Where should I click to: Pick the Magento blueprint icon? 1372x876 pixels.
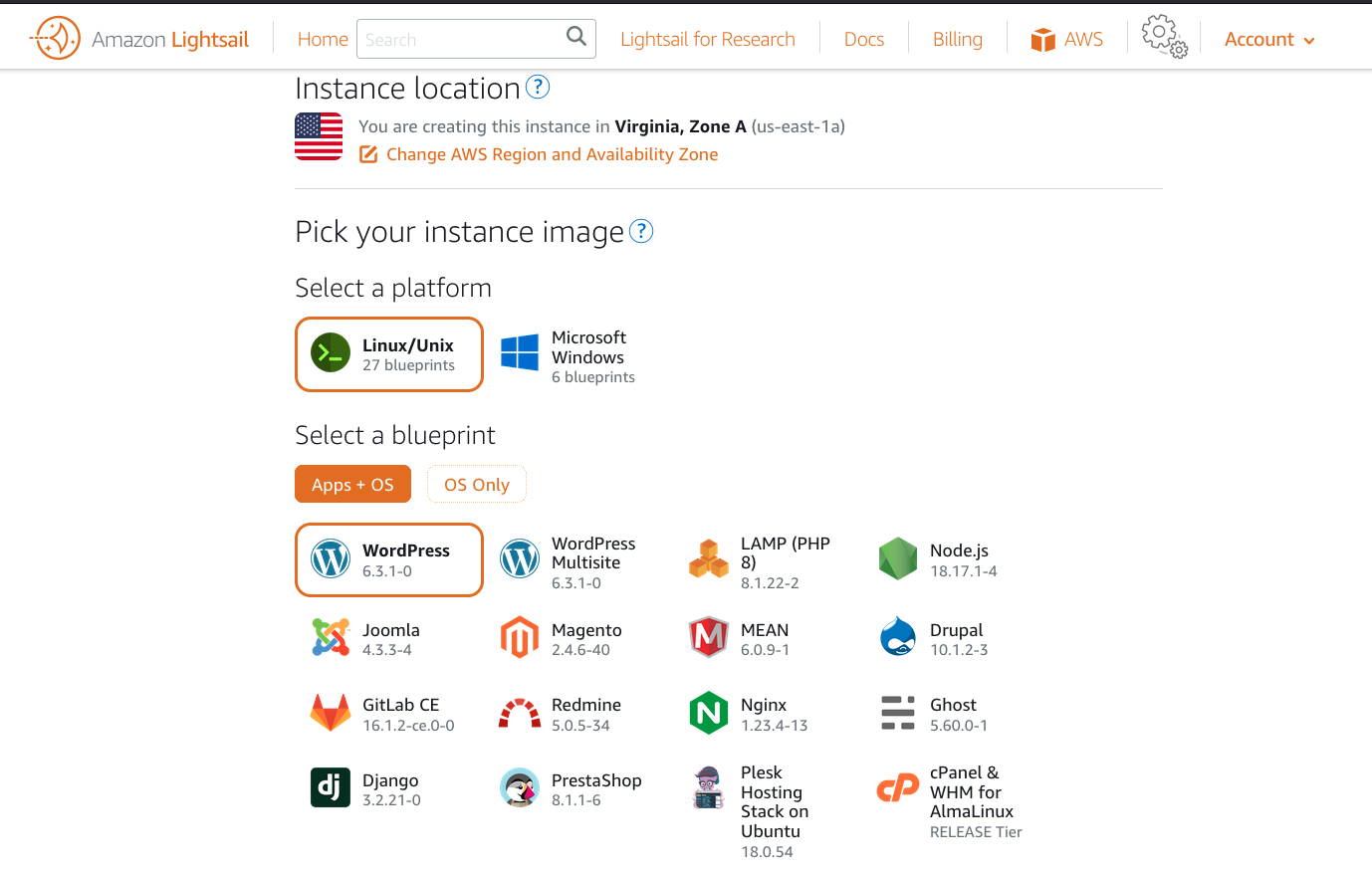click(520, 637)
